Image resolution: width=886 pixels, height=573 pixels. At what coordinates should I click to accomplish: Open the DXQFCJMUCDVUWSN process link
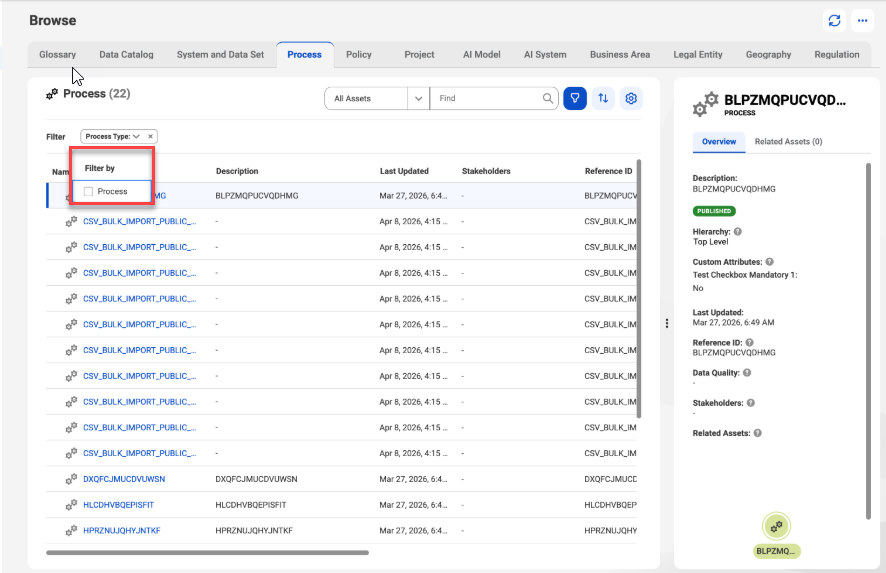124,479
